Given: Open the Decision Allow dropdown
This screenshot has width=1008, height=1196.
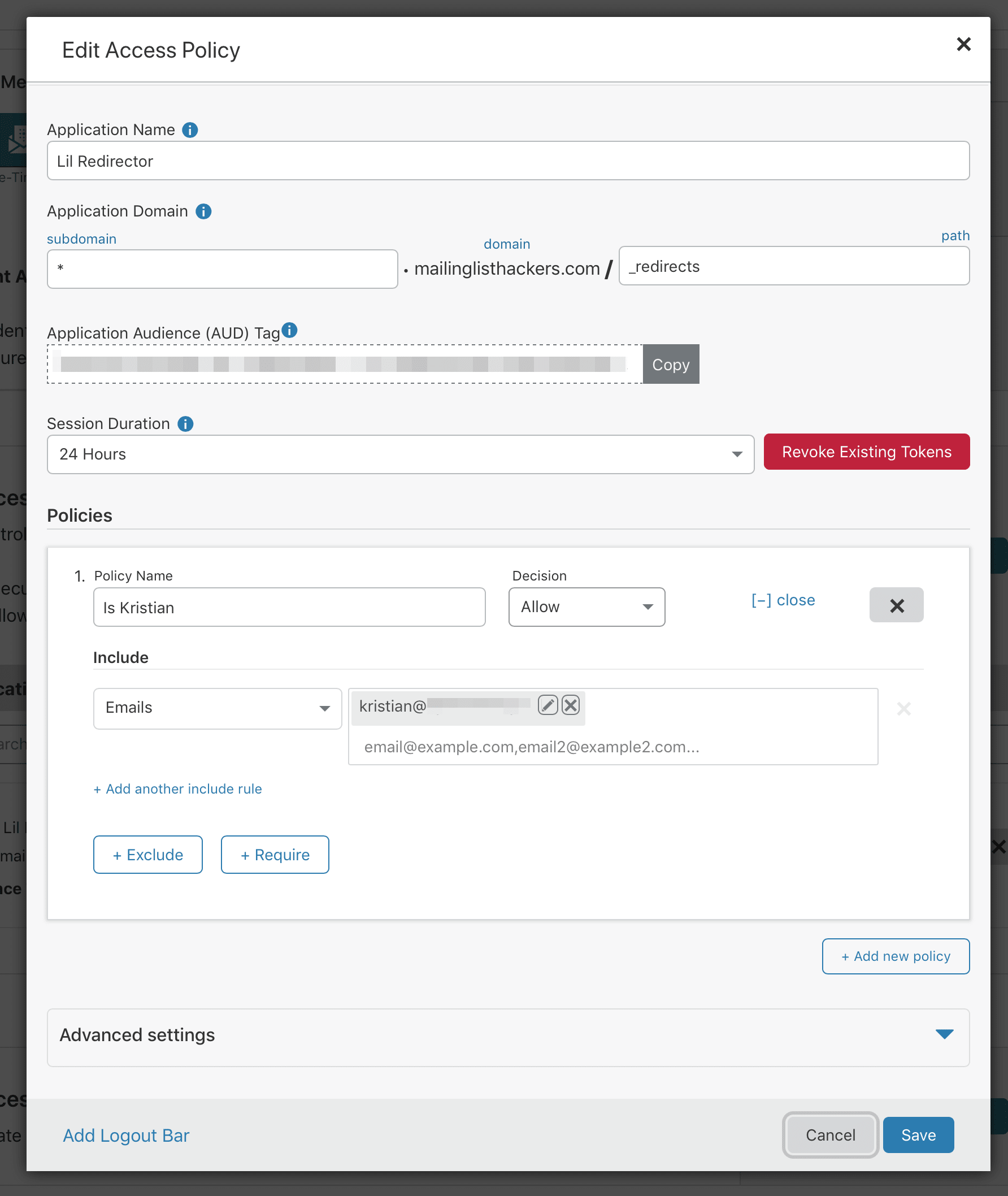Looking at the screenshot, I should coord(586,607).
